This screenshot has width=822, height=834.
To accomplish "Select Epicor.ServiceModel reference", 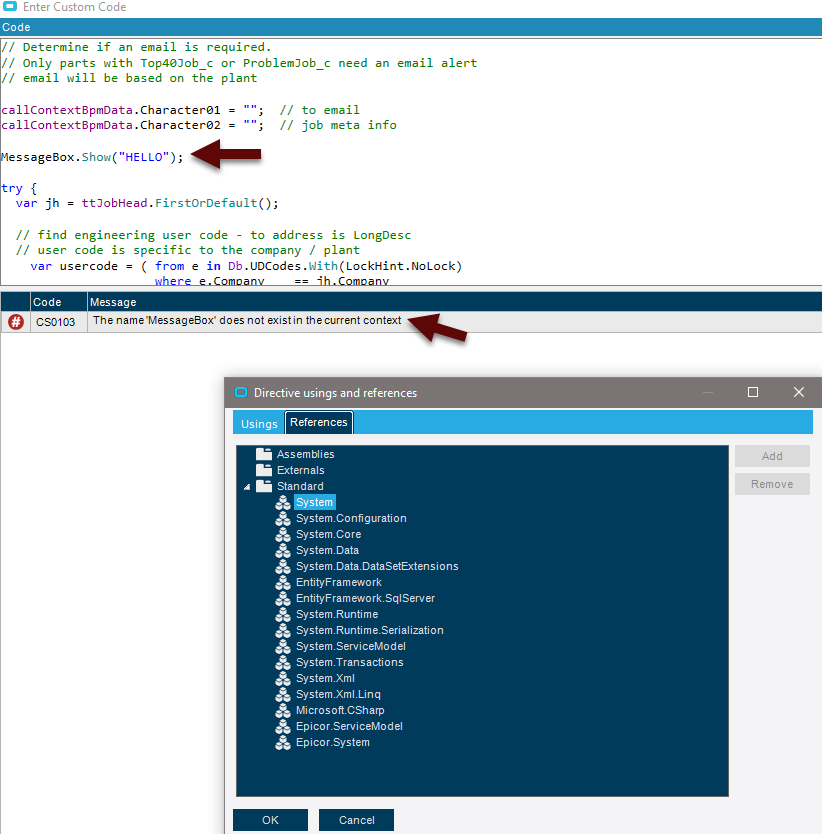I will (x=349, y=726).
